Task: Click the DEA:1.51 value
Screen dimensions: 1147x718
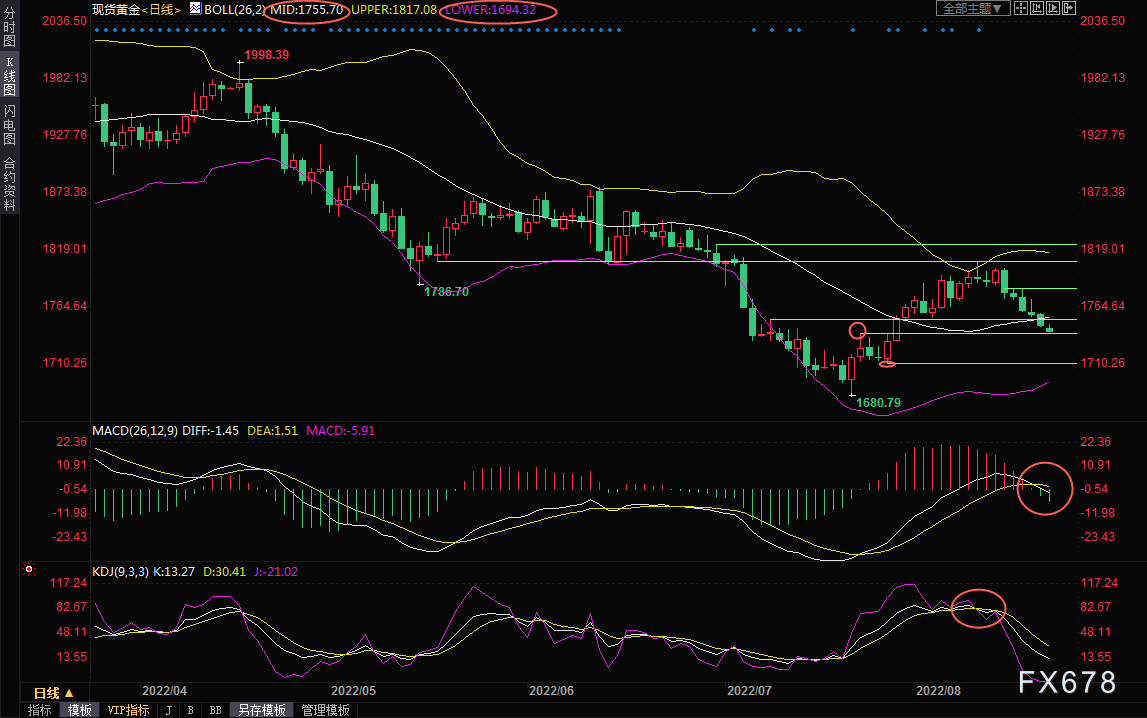Action: [x=273, y=431]
